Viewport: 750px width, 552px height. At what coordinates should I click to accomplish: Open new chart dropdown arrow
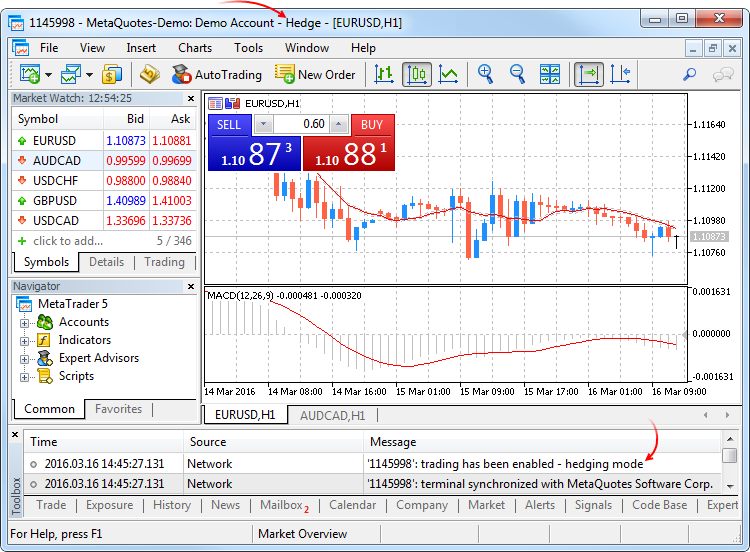[x=47, y=75]
